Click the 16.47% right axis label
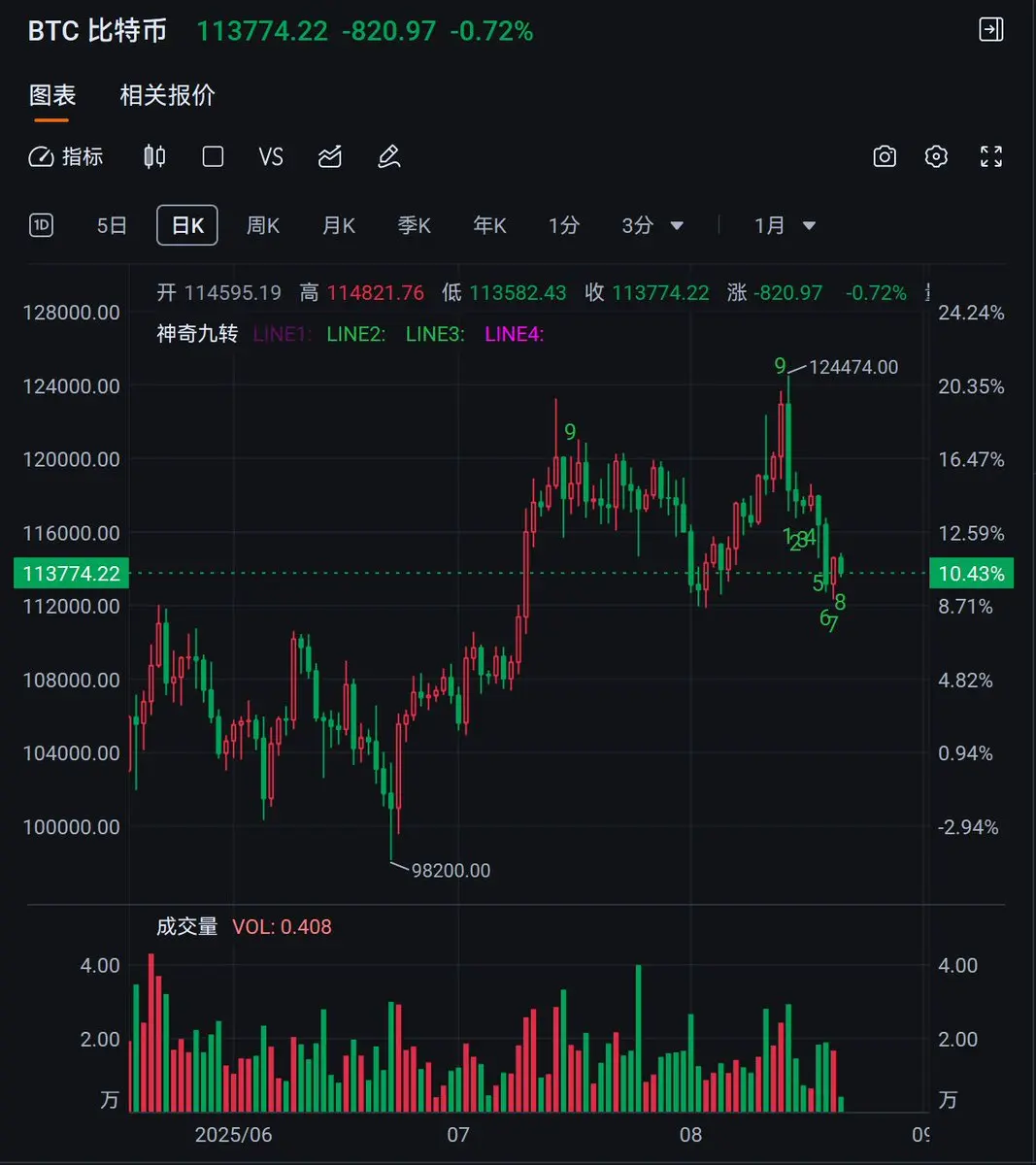Viewport: 1036px width, 1165px height. point(971,459)
